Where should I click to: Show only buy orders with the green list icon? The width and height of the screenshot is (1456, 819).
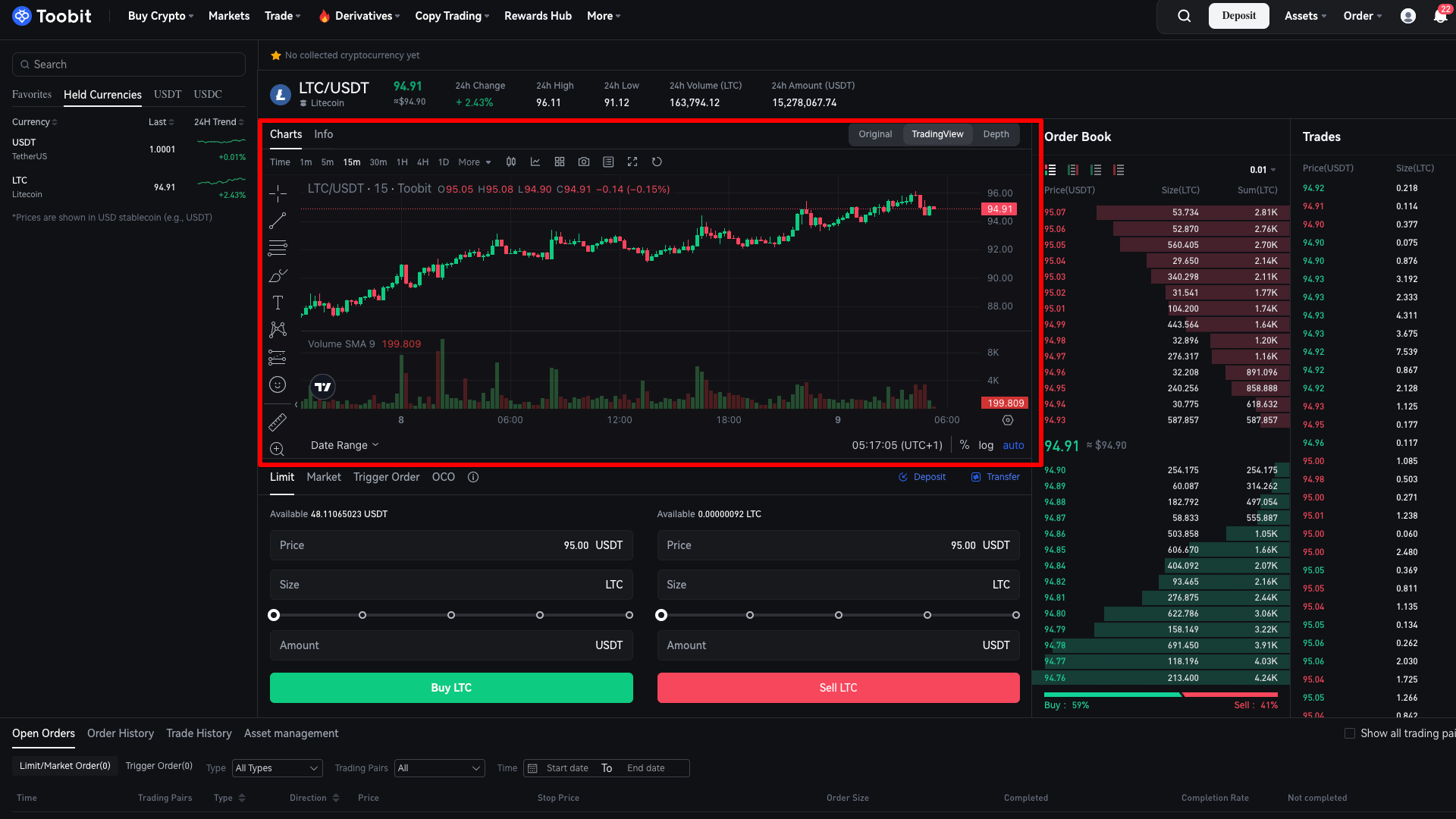click(1096, 170)
